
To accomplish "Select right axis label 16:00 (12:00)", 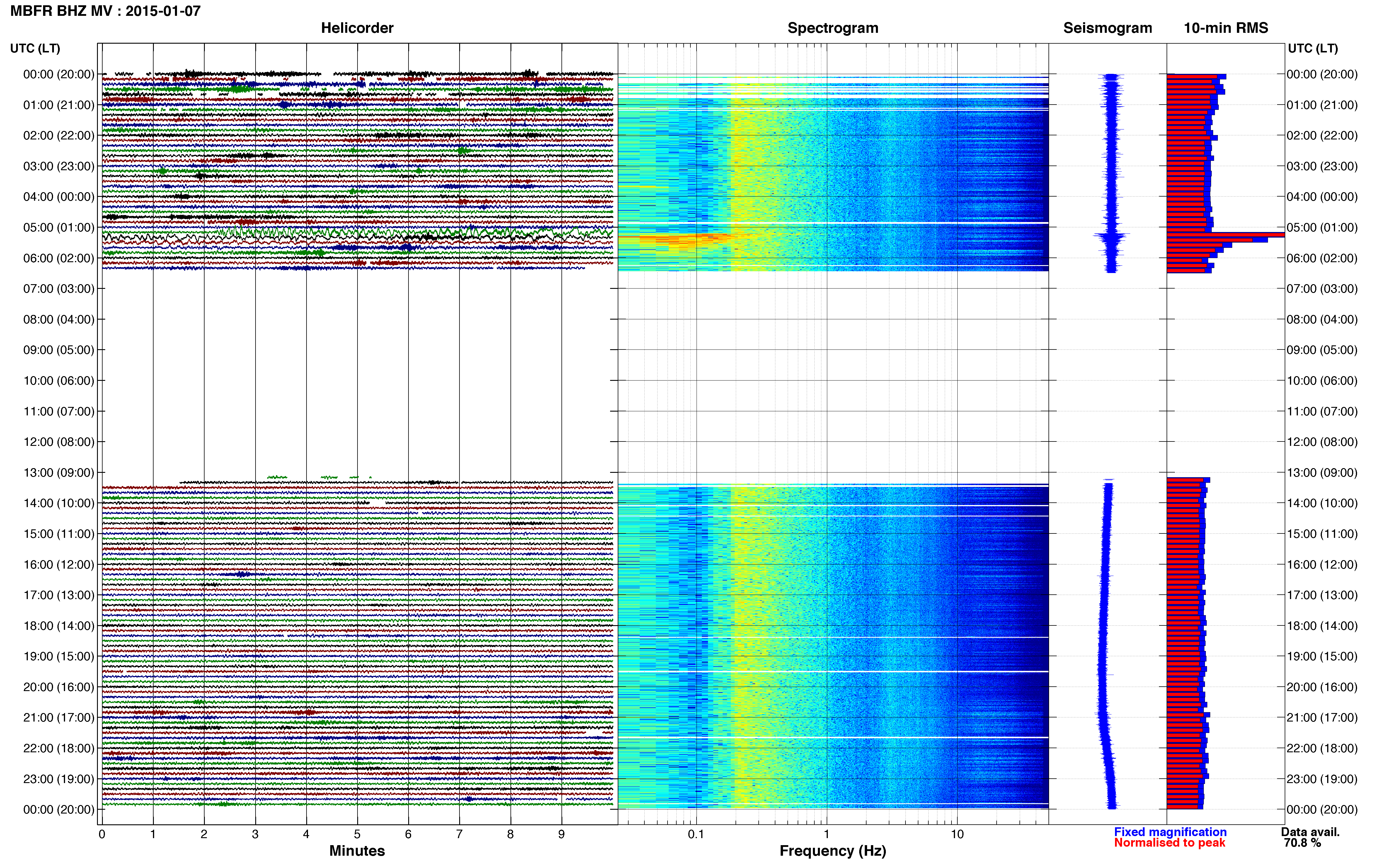I will 1322,564.
